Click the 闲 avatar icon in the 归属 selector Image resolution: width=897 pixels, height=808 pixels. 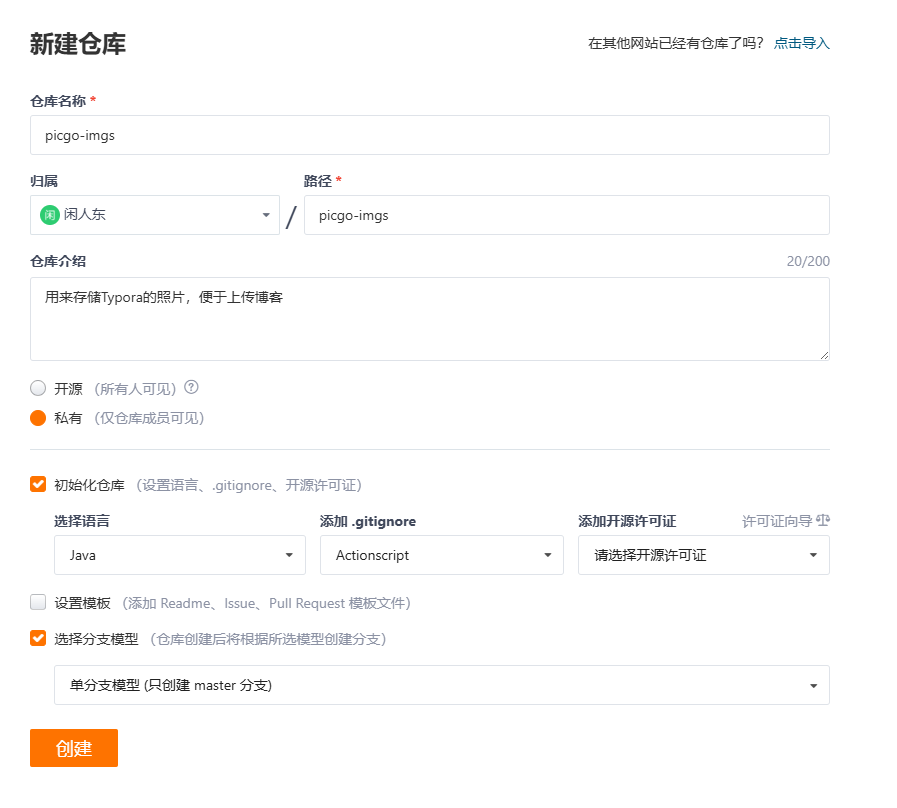(x=49, y=214)
